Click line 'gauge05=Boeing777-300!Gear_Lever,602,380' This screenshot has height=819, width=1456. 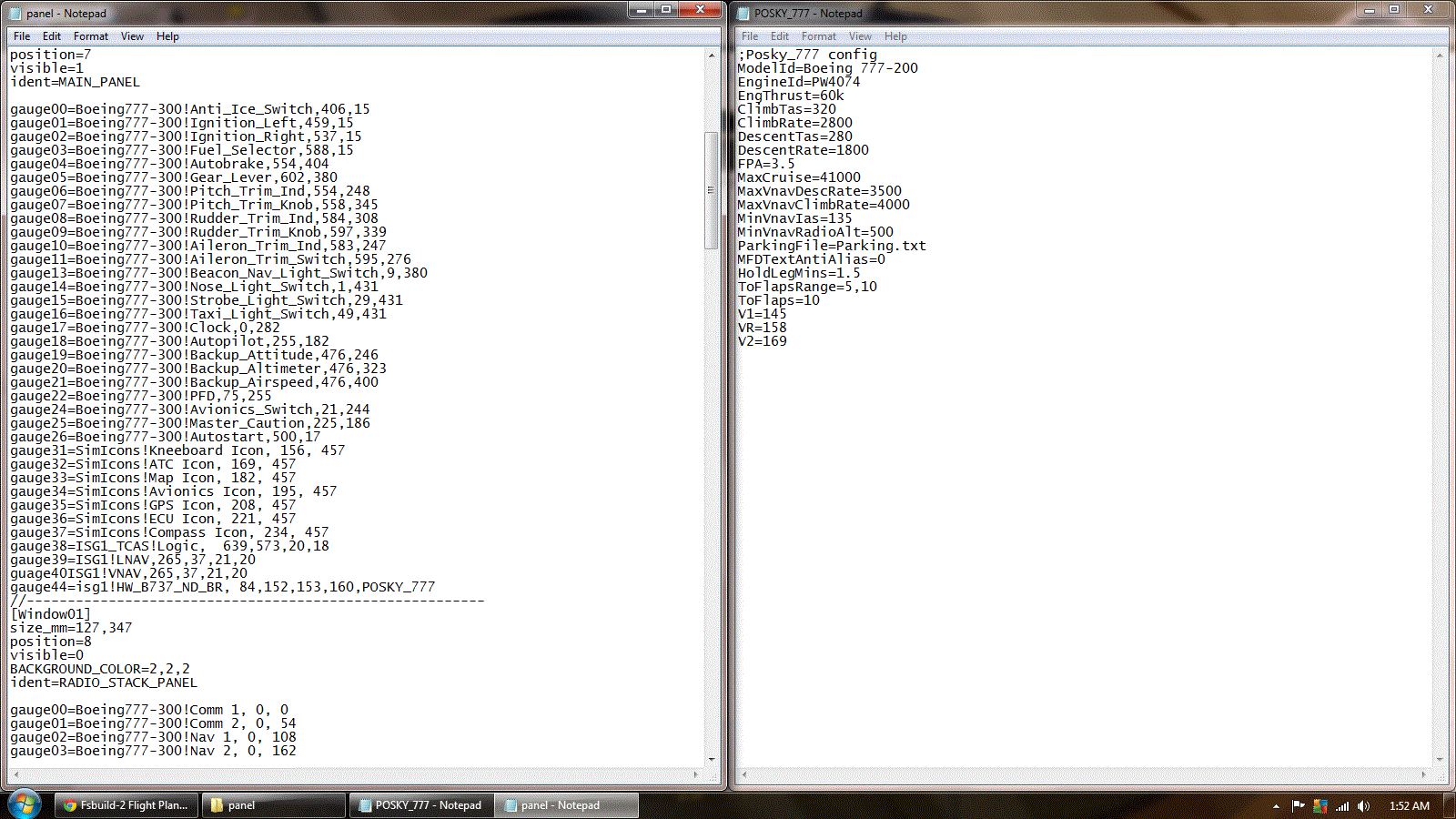click(x=174, y=177)
